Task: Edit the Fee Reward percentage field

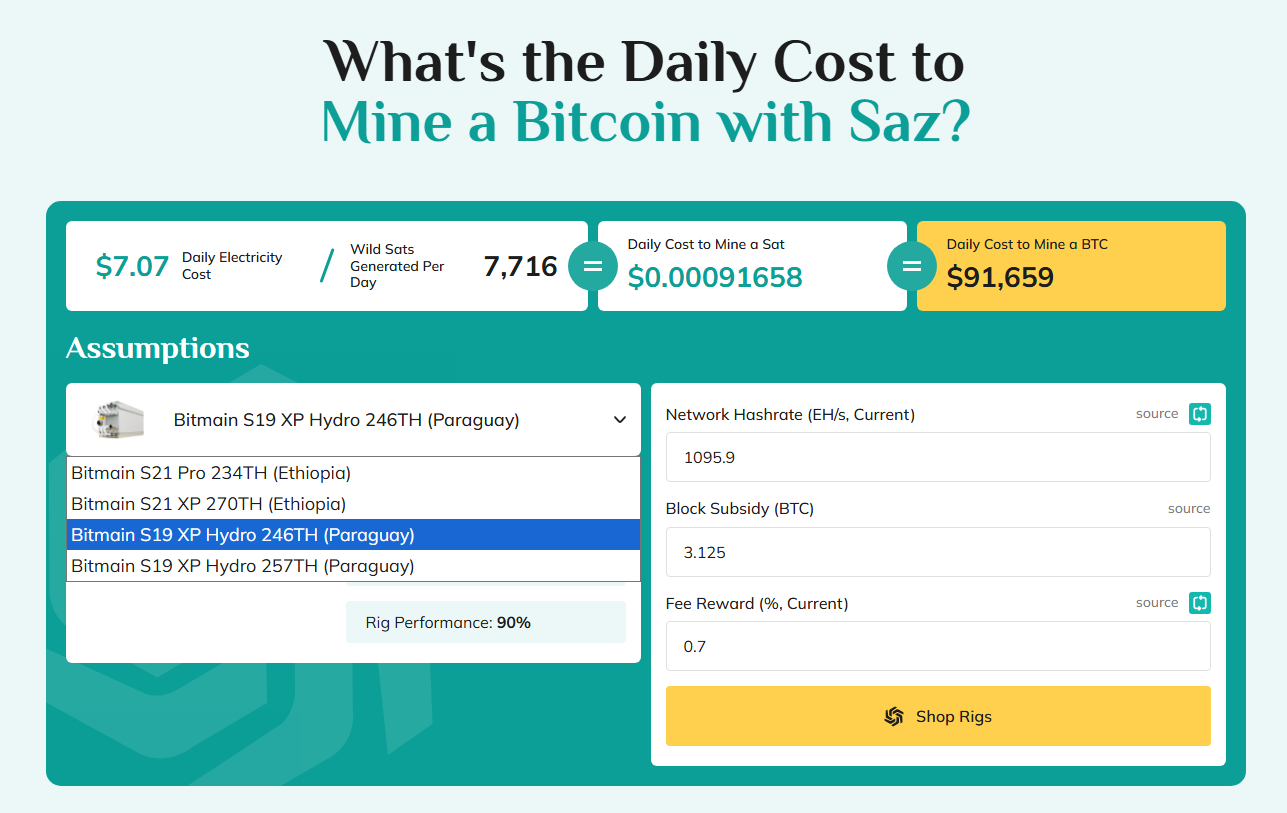Action: tap(938, 646)
